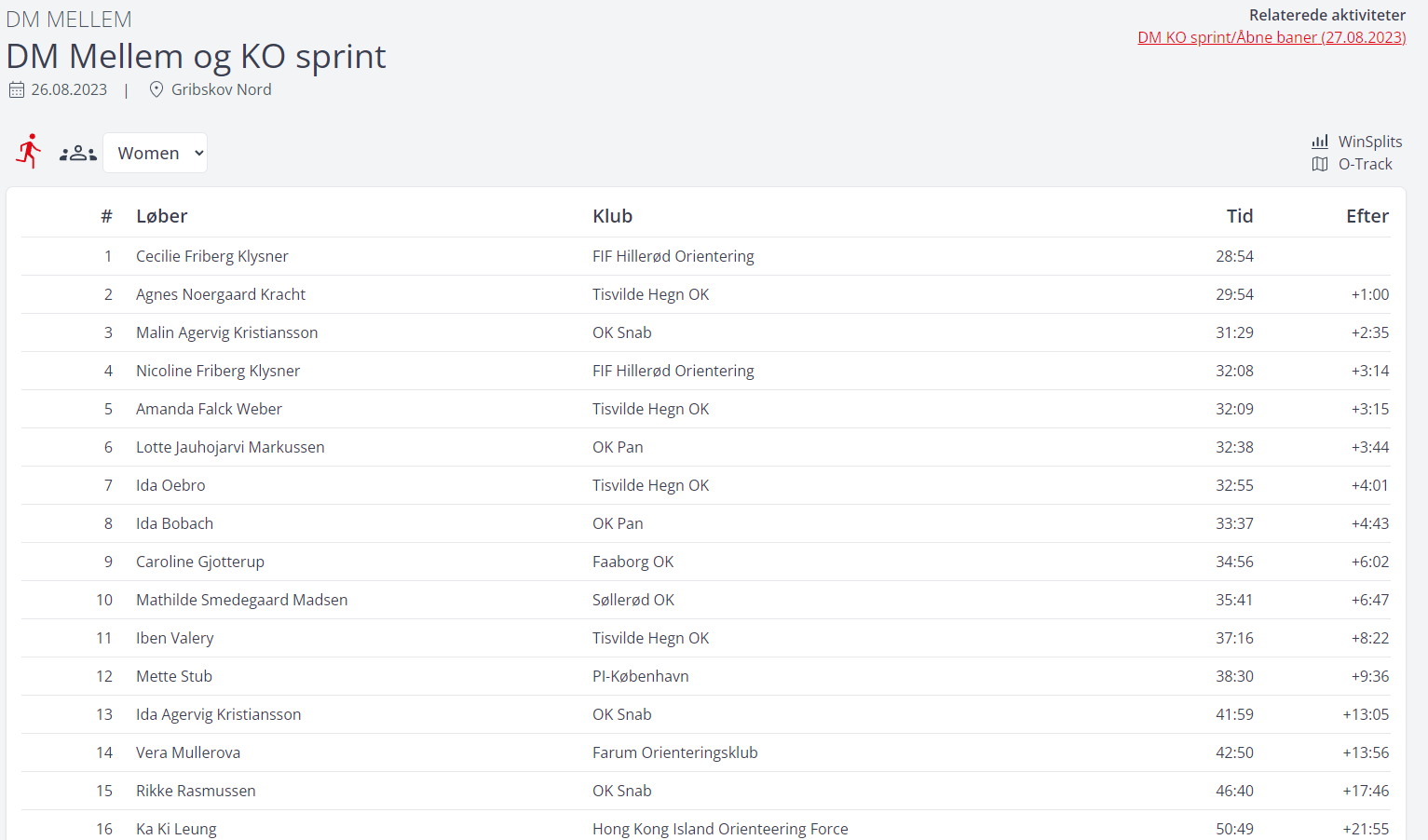The image size is (1428, 840).
Task: Click the calendar icon beside the date
Action: (x=17, y=90)
